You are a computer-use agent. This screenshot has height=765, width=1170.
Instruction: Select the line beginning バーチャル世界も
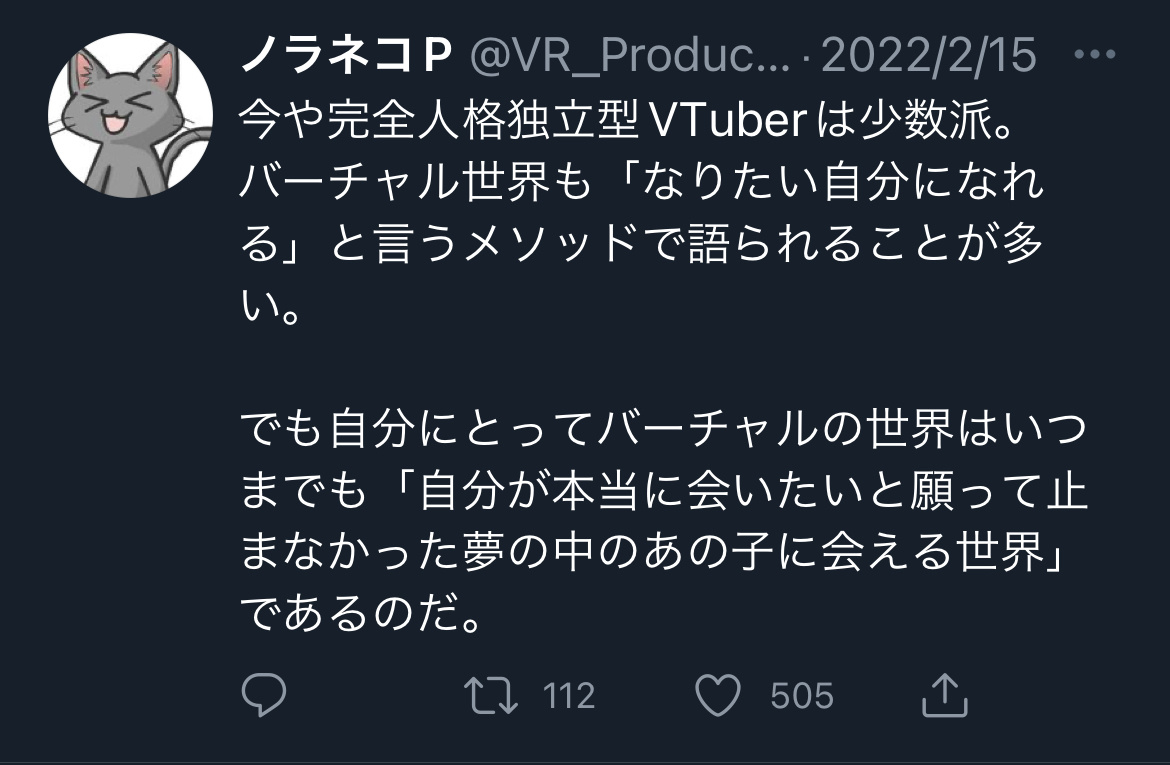coord(642,182)
